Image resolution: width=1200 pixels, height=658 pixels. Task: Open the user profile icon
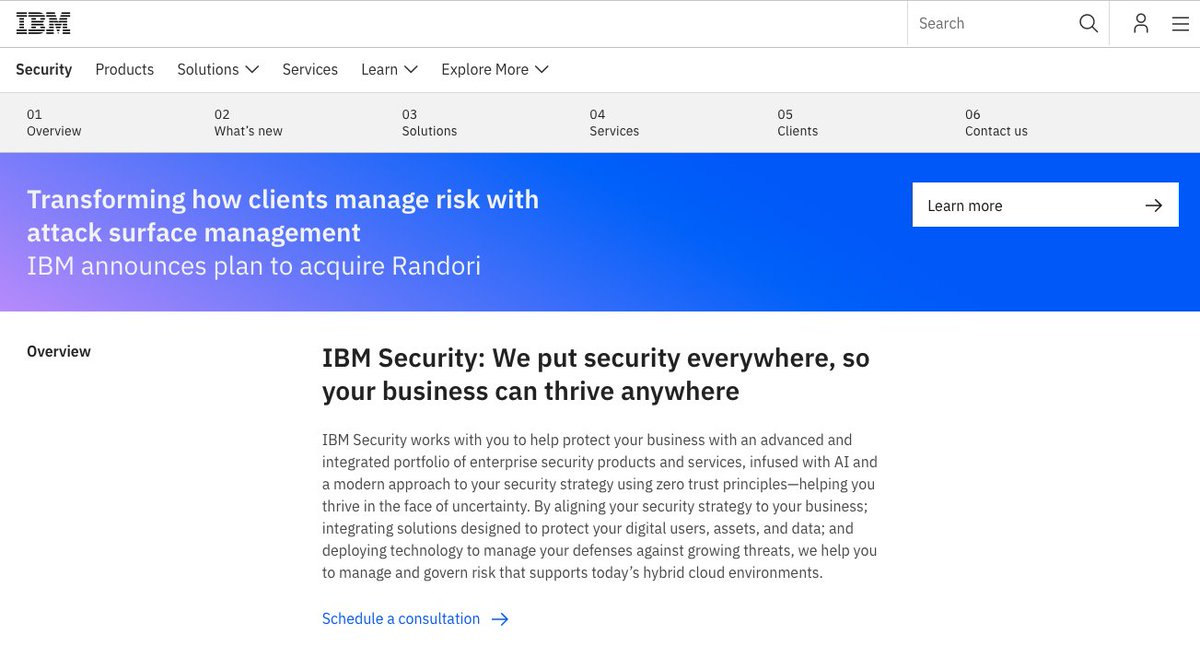tap(1140, 23)
